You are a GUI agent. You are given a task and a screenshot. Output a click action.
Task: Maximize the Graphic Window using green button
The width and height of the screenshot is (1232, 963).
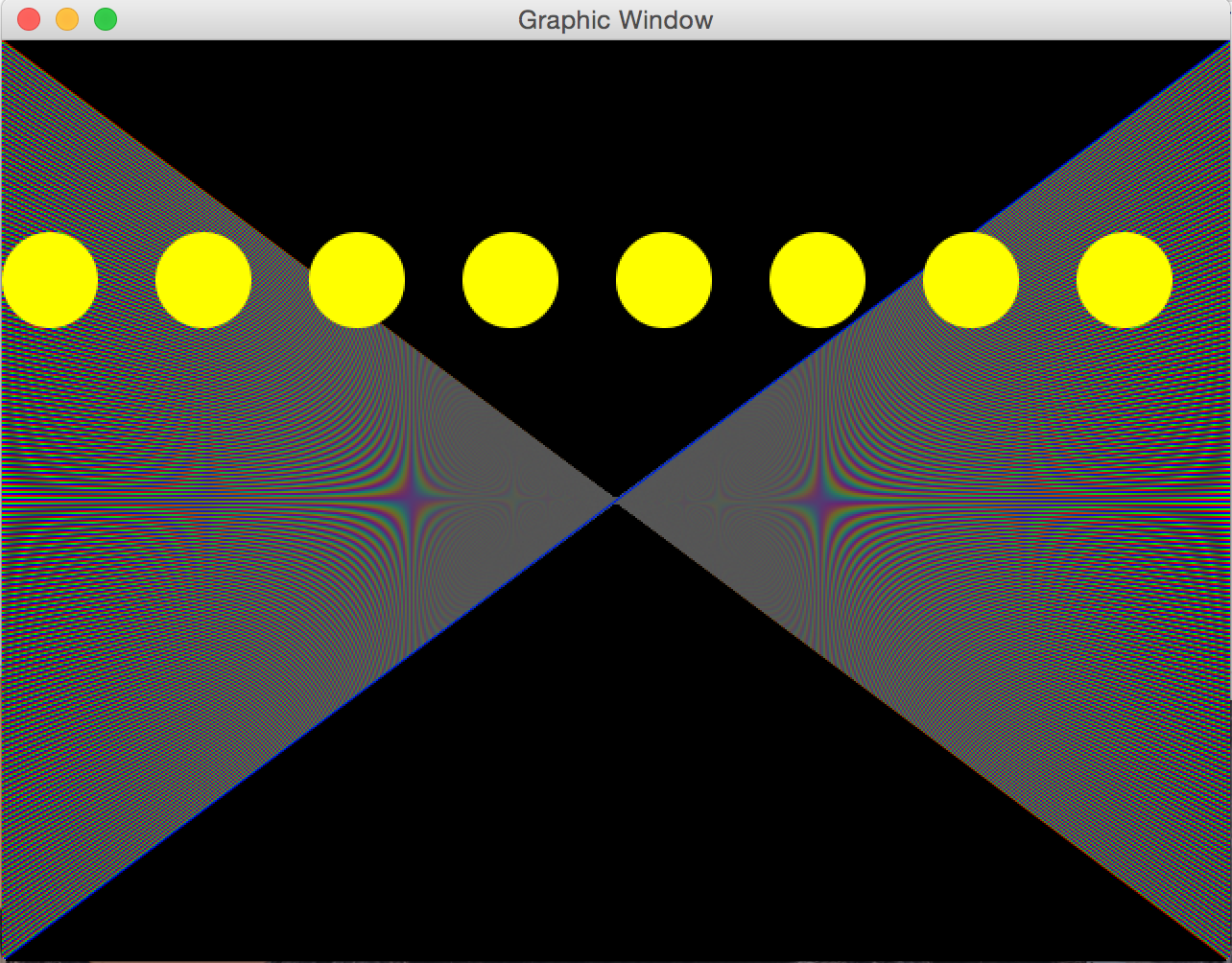(106, 19)
